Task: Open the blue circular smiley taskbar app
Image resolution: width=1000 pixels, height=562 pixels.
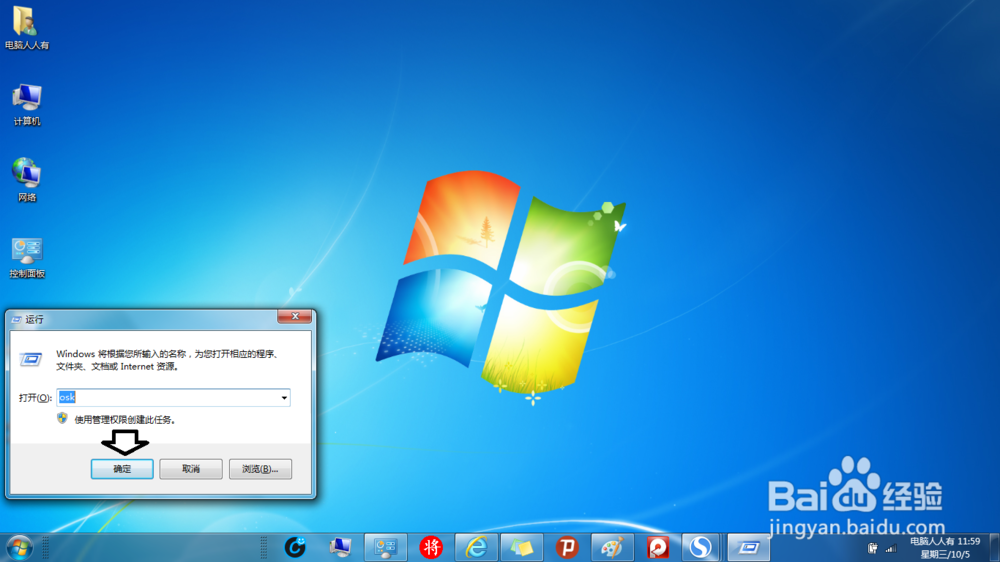Action: coord(295,547)
